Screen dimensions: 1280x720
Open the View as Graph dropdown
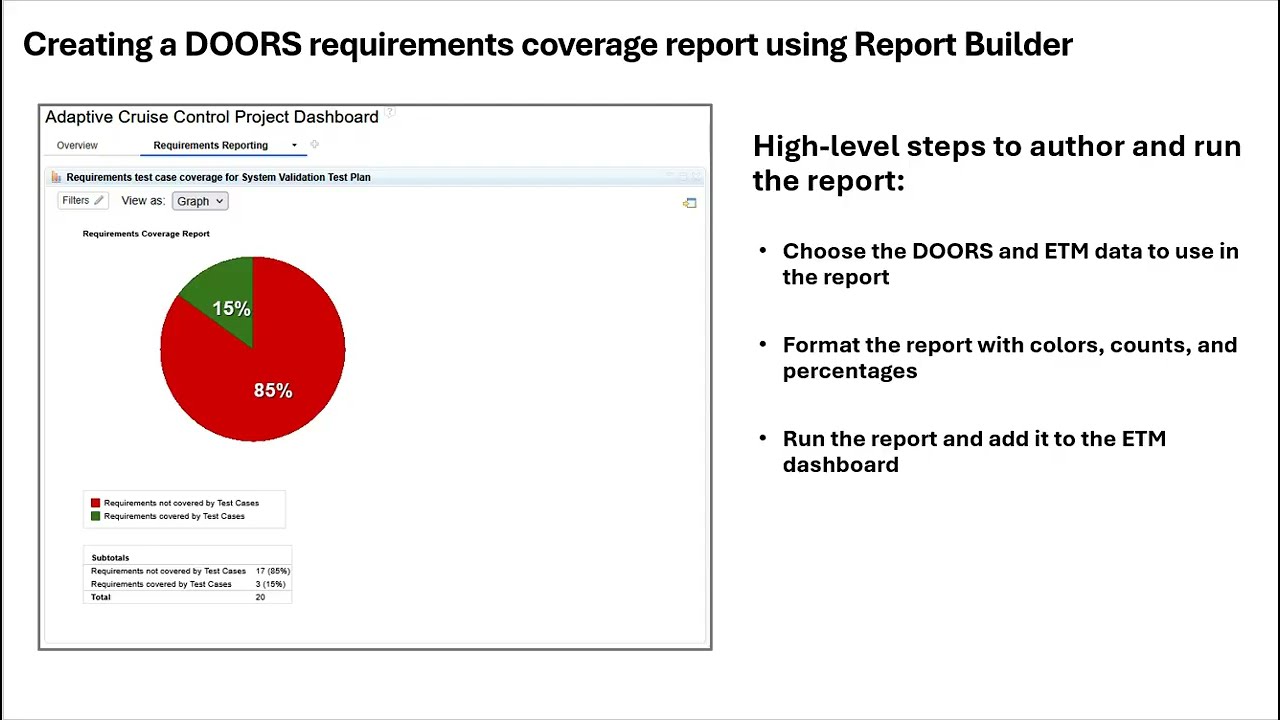(x=200, y=201)
